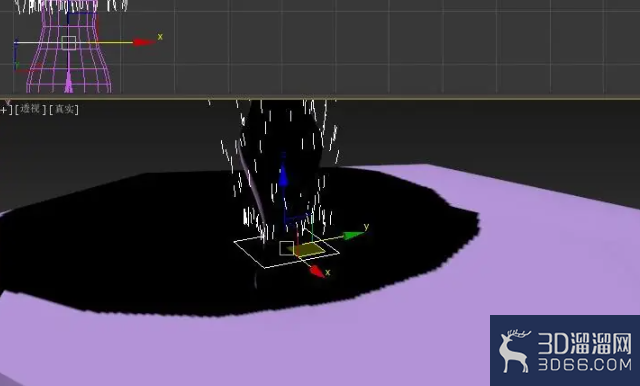Select red X axis arrow in upper viewport
The image size is (640, 386).
(x=143, y=42)
